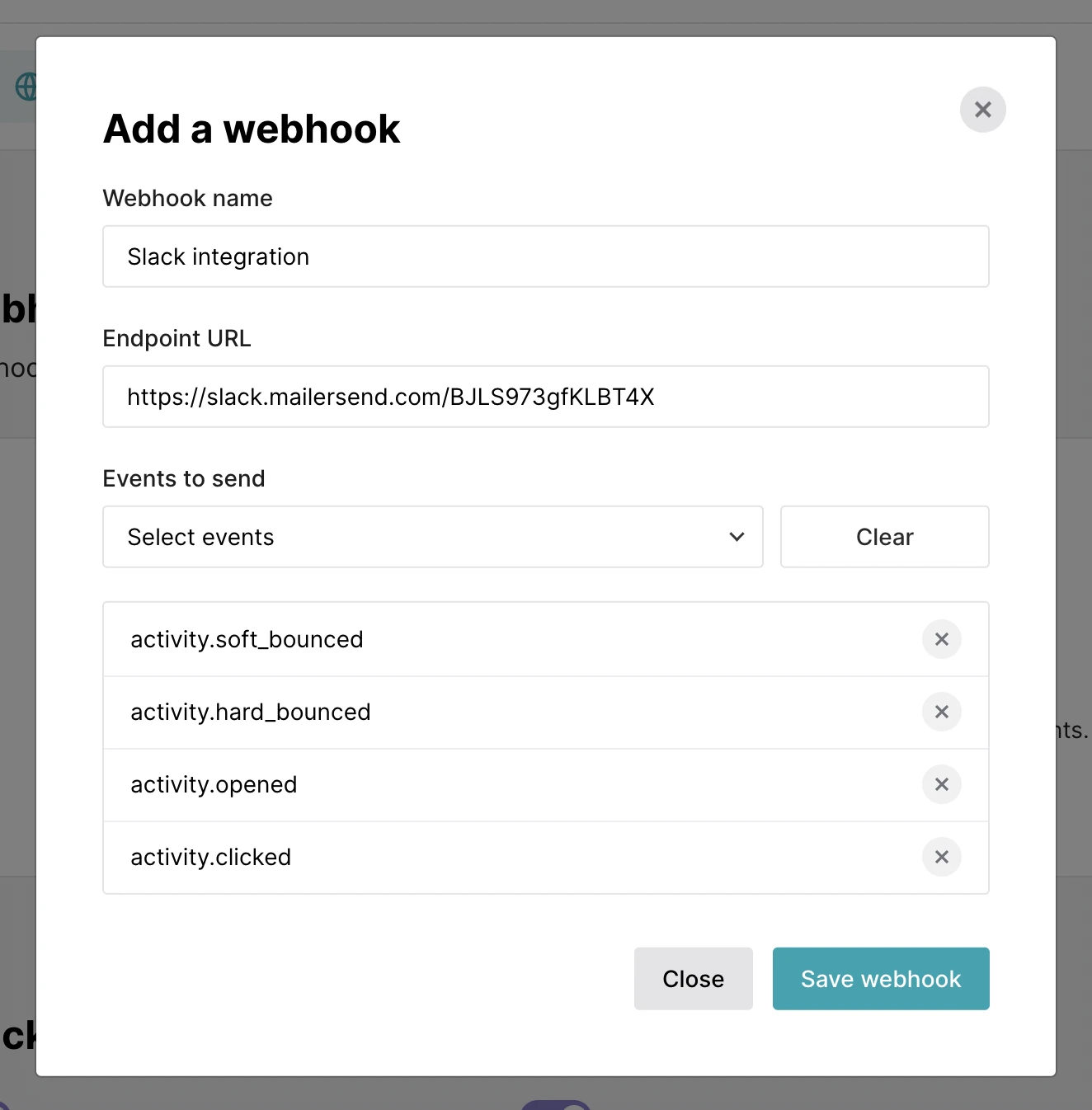Remove the activity.opened event
1092x1110 pixels.
pyautogui.click(x=941, y=784)
